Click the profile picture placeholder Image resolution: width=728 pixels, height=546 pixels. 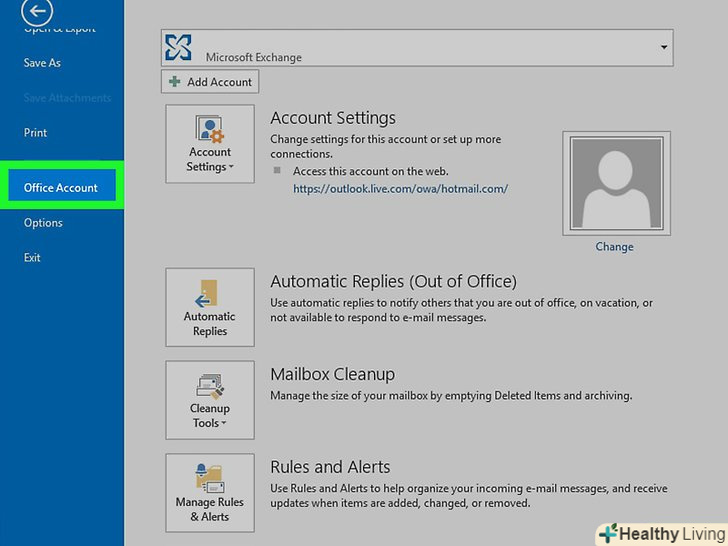pos(617,183)
